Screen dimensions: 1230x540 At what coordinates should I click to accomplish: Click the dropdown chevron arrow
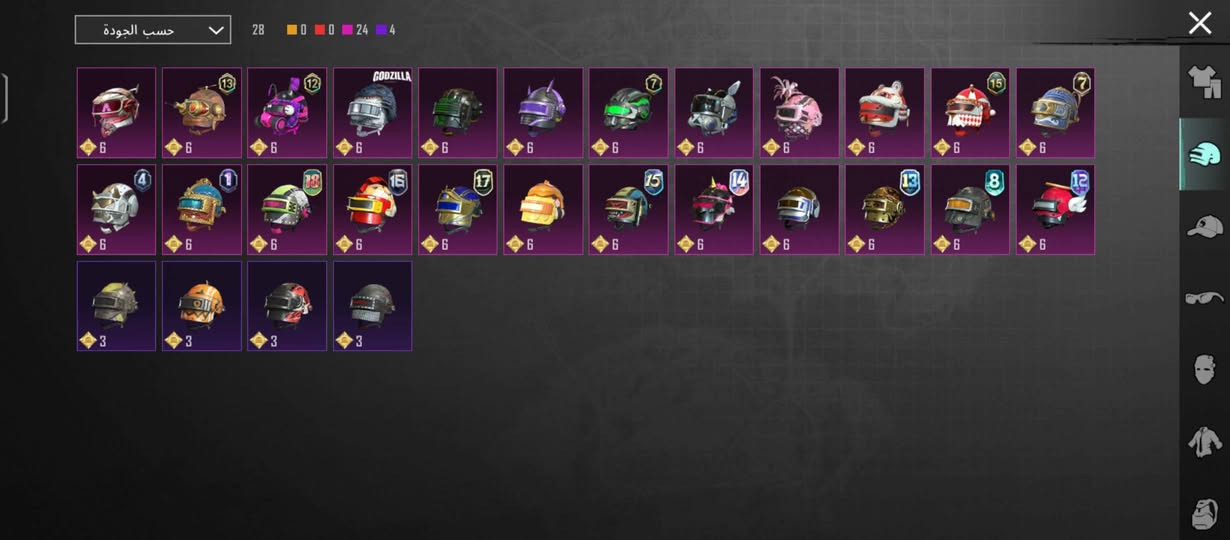click(216, 30)
